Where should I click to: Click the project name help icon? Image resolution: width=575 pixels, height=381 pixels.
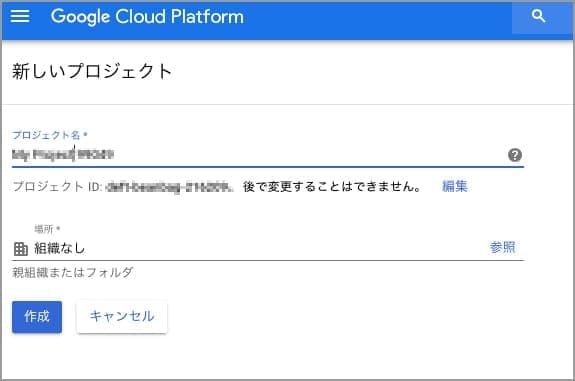[x=515, y=155]
